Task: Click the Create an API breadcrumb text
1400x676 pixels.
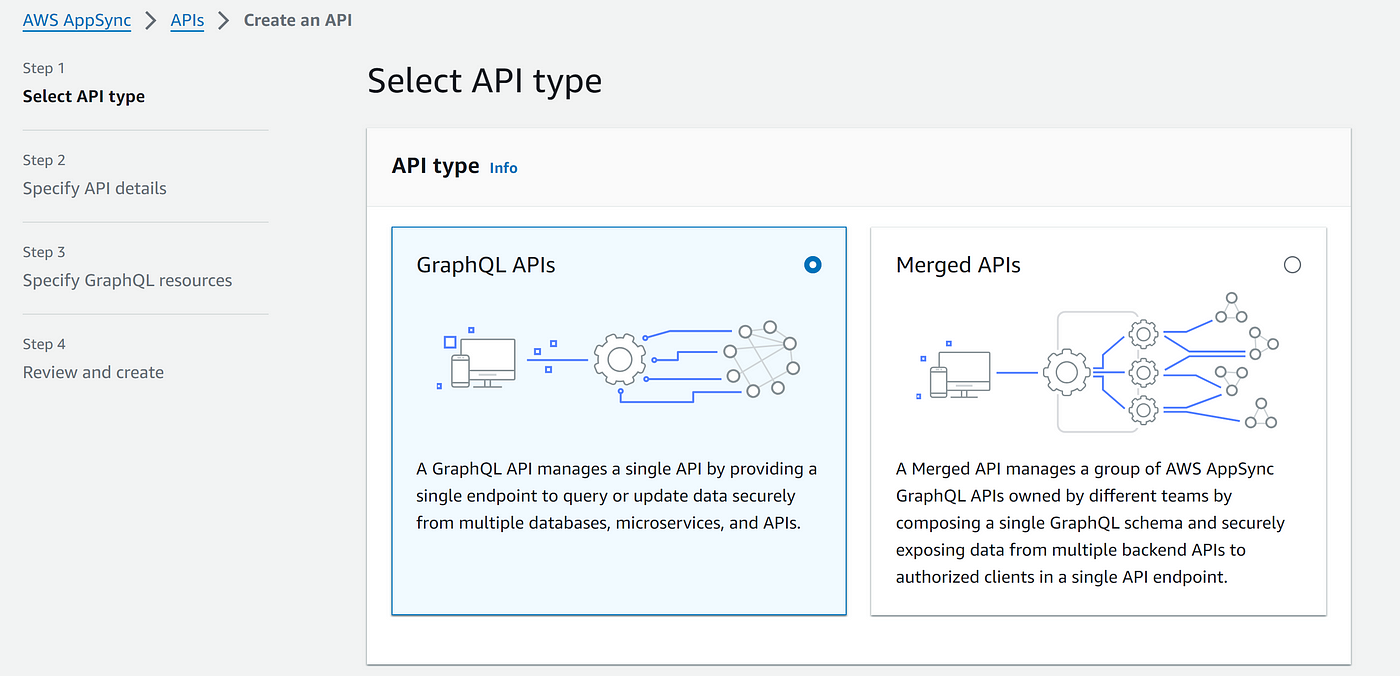Action: [298, 20]
